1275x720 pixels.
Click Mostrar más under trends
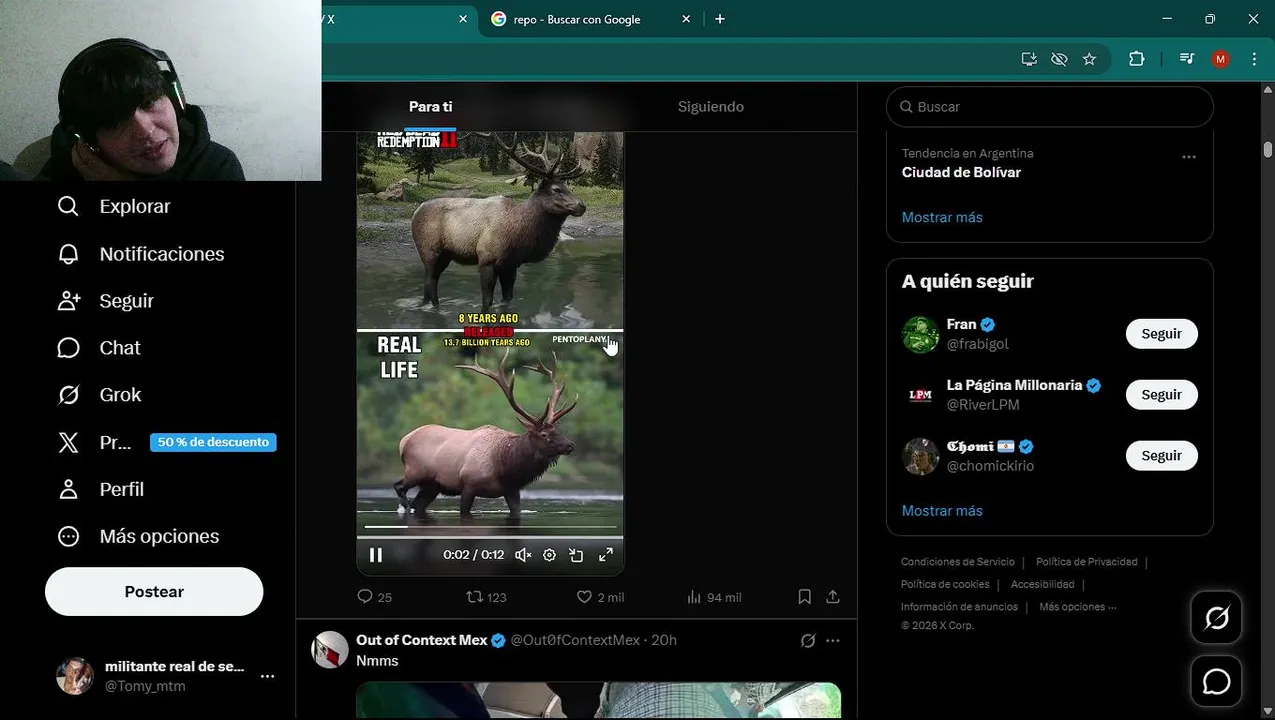click(942, 217)
